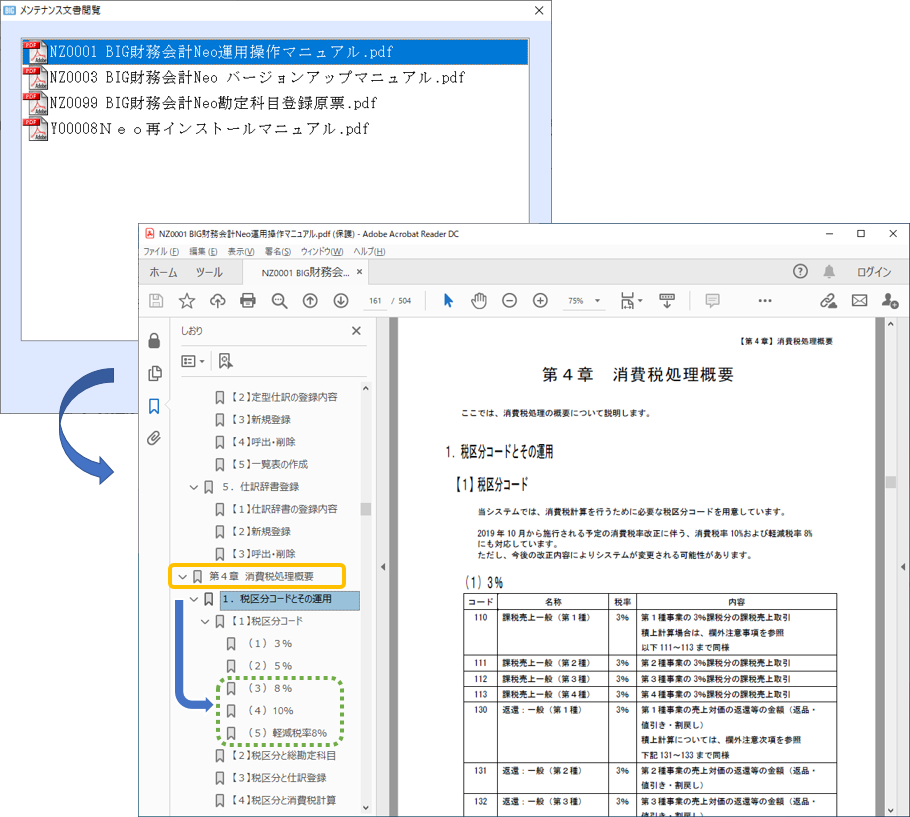
Task: Print the document with printer icon
Action: pyautogui.click(x=248, y=301)
